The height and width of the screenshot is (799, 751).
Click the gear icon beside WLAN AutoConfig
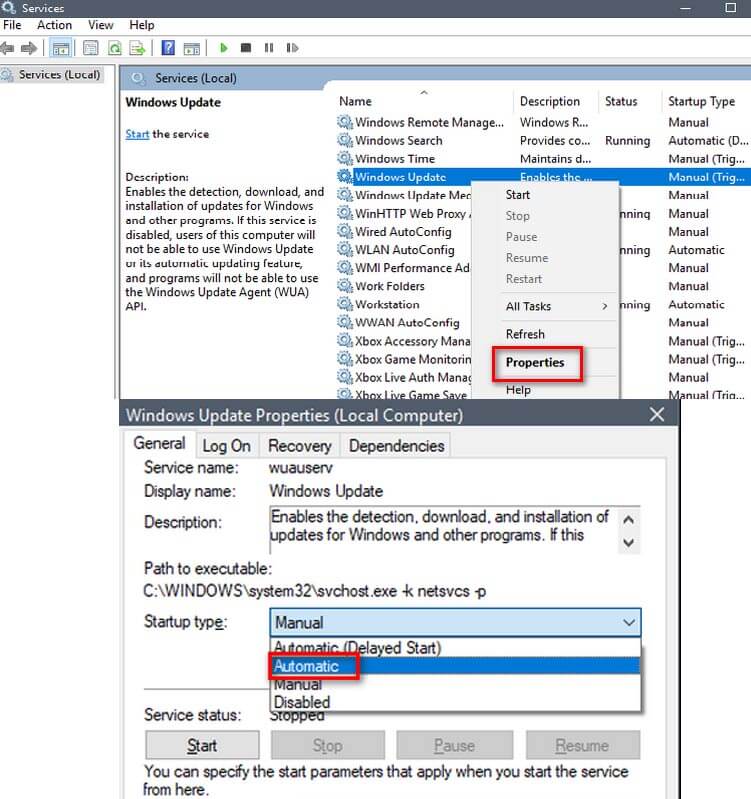(x=345, y=250)
